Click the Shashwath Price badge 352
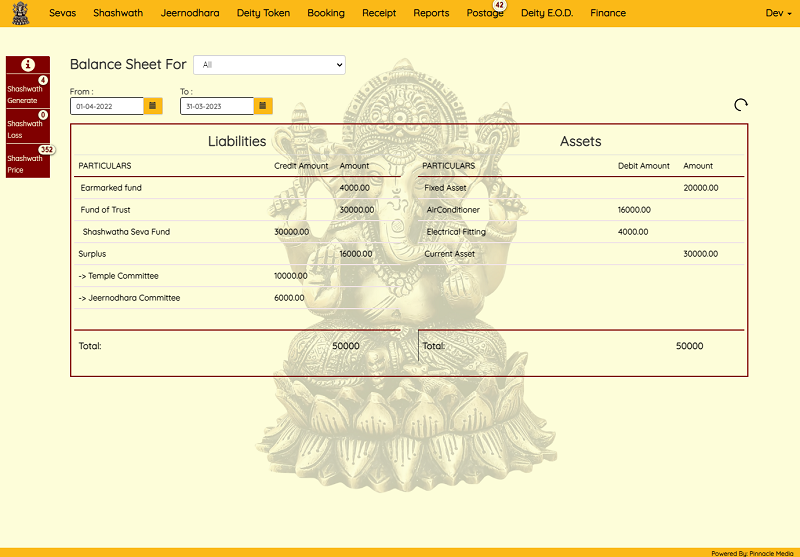 (46, 150)
